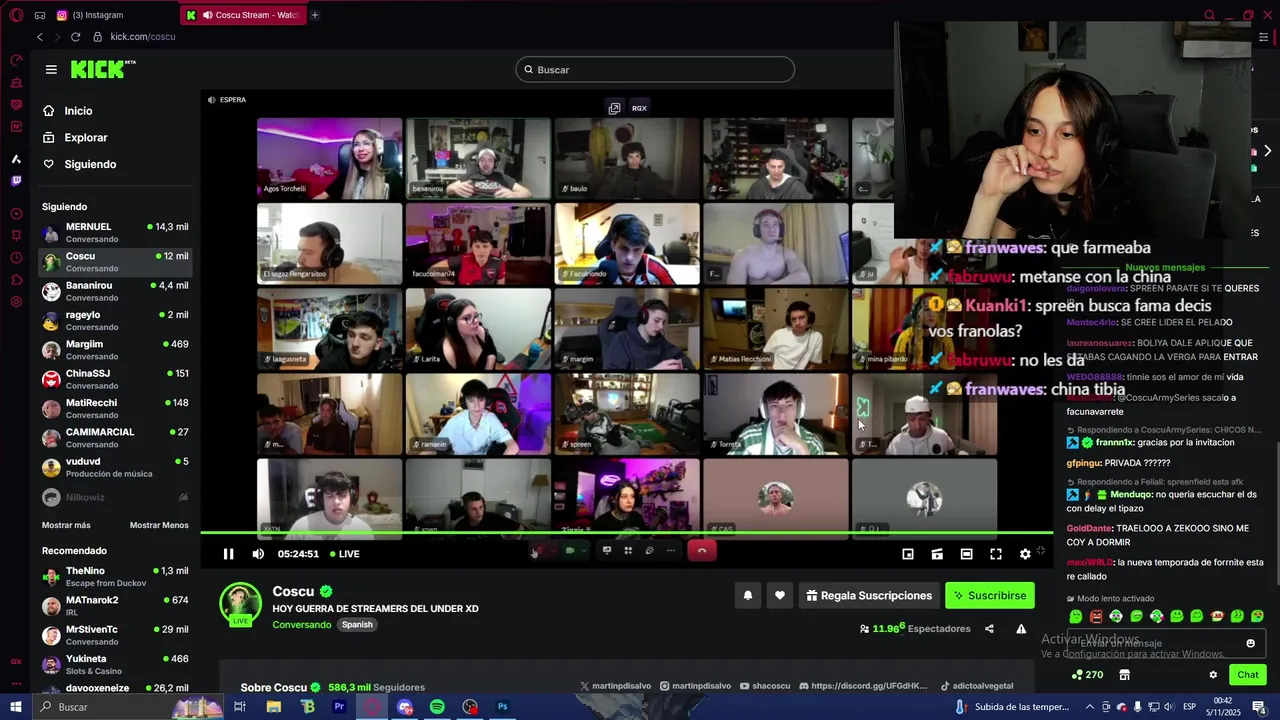Mute the stream volume
The height and width of the screenshot is (720, 1280).
(258, 554)
